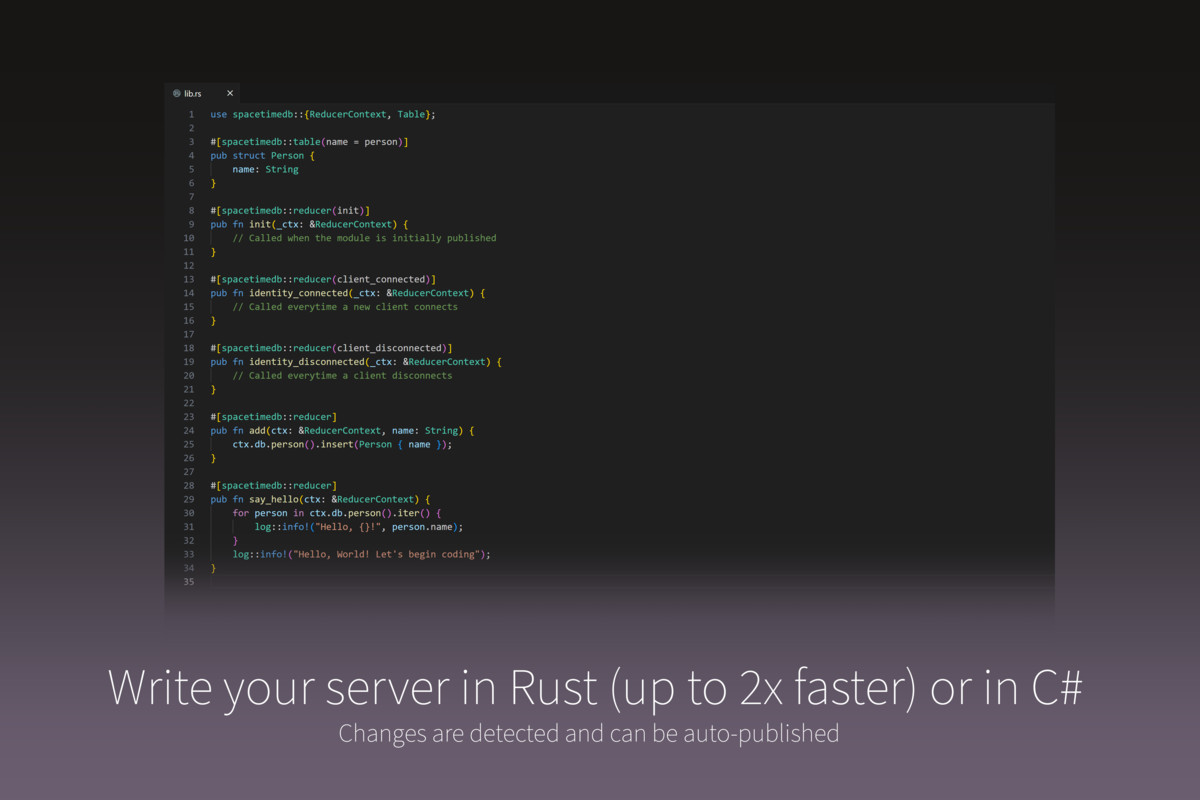Toggle selection of line number 33

[189, 554]
